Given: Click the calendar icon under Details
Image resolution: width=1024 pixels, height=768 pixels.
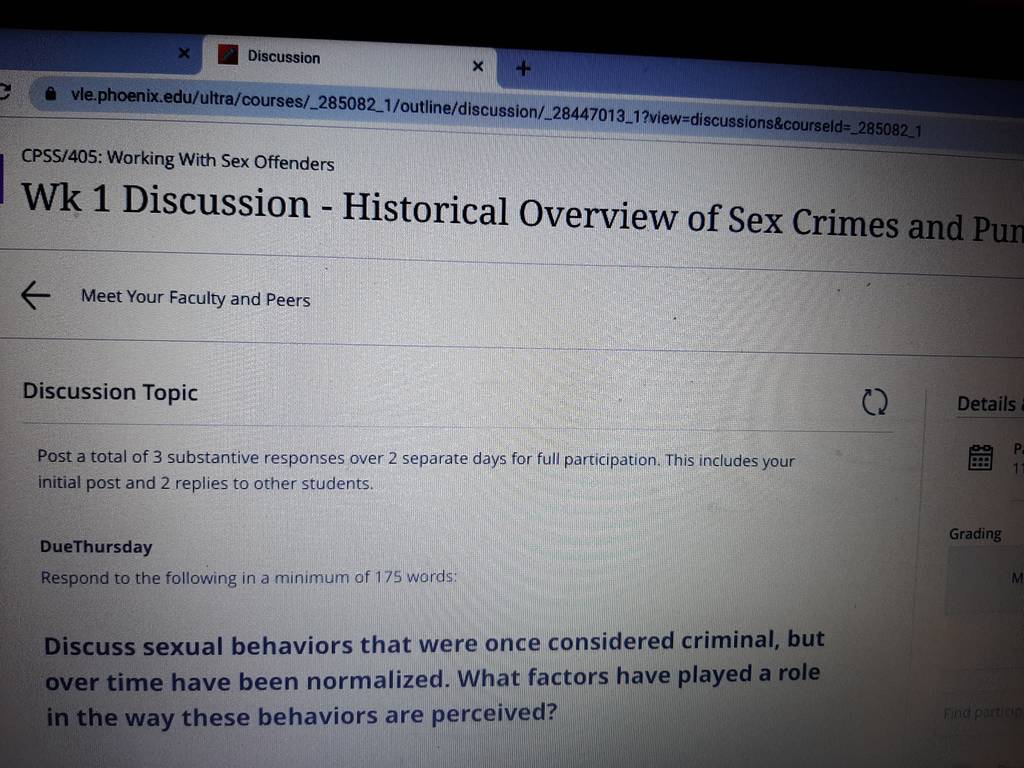Looking at the screenshot, I should (x=980, y=457).
